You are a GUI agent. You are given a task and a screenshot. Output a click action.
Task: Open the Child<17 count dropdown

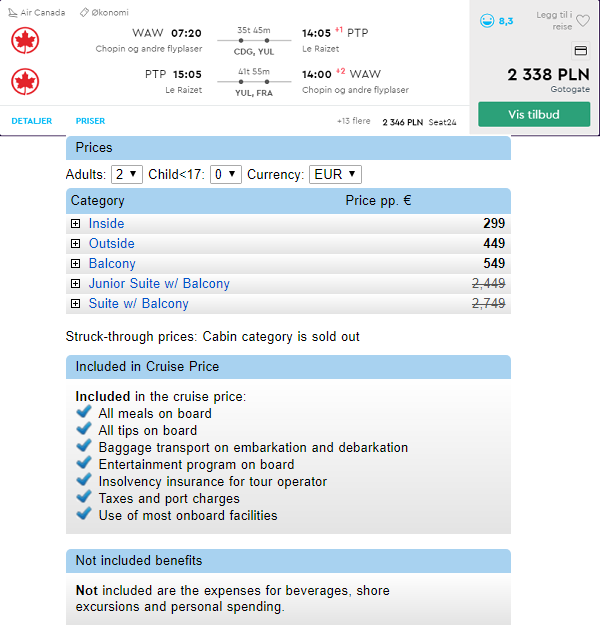tap(226, 174)
